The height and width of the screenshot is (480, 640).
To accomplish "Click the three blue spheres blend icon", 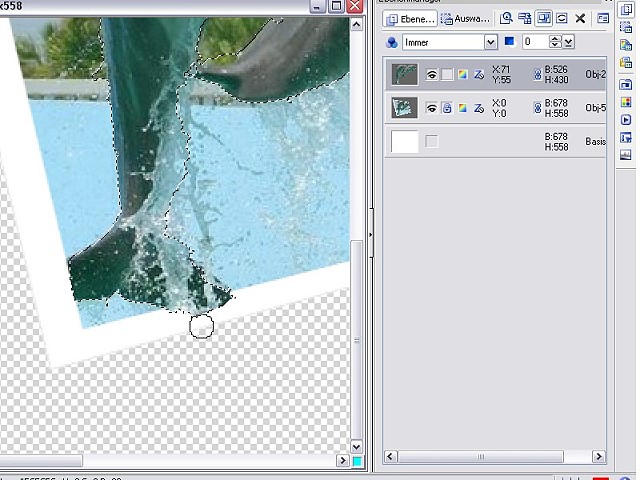I will tap(392, 42).
